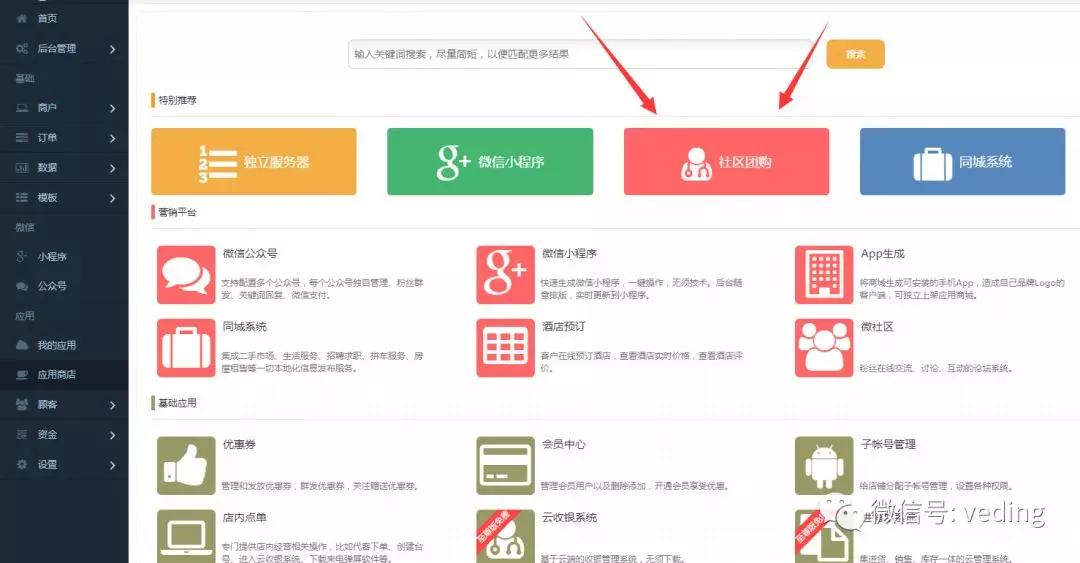Open the 微信公众号 chat bubble app icon

[186, 275]
